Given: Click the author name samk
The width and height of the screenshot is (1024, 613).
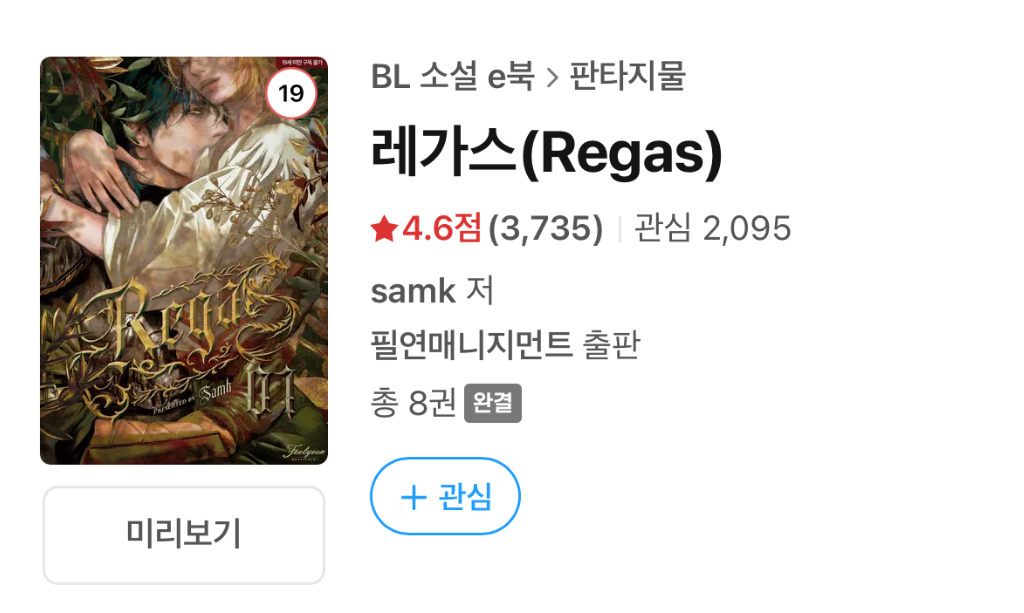Looking at the screenshot, I should pyautogui.click(x=413, y=291).
